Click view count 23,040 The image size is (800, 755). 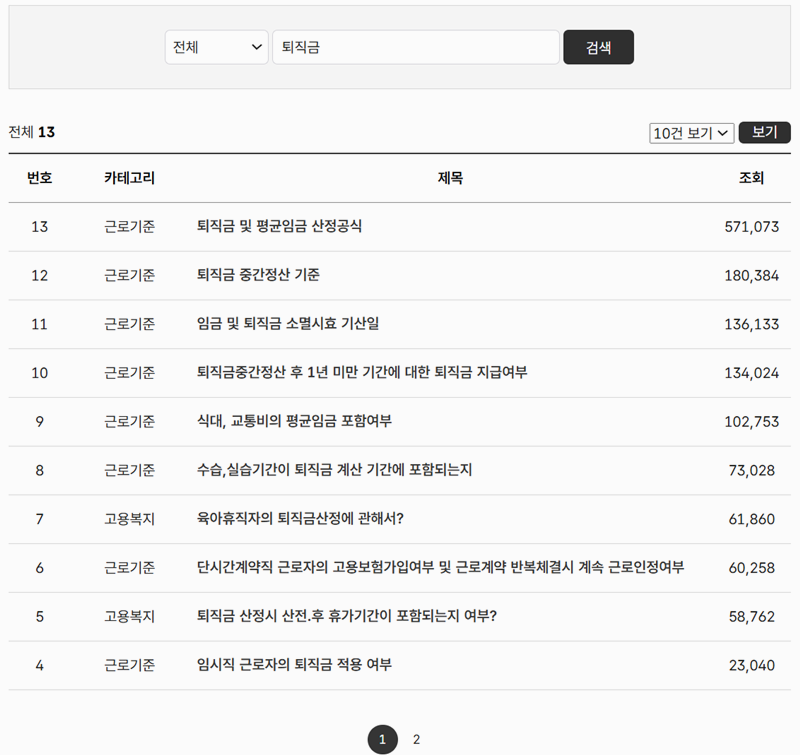click(x=752, y=665)
